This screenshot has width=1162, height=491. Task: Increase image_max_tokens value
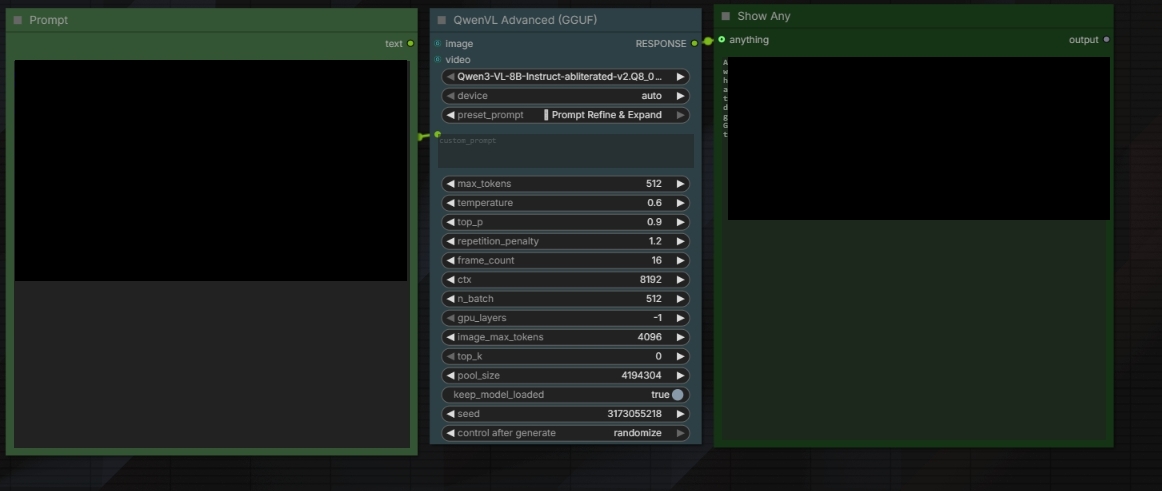680,337
